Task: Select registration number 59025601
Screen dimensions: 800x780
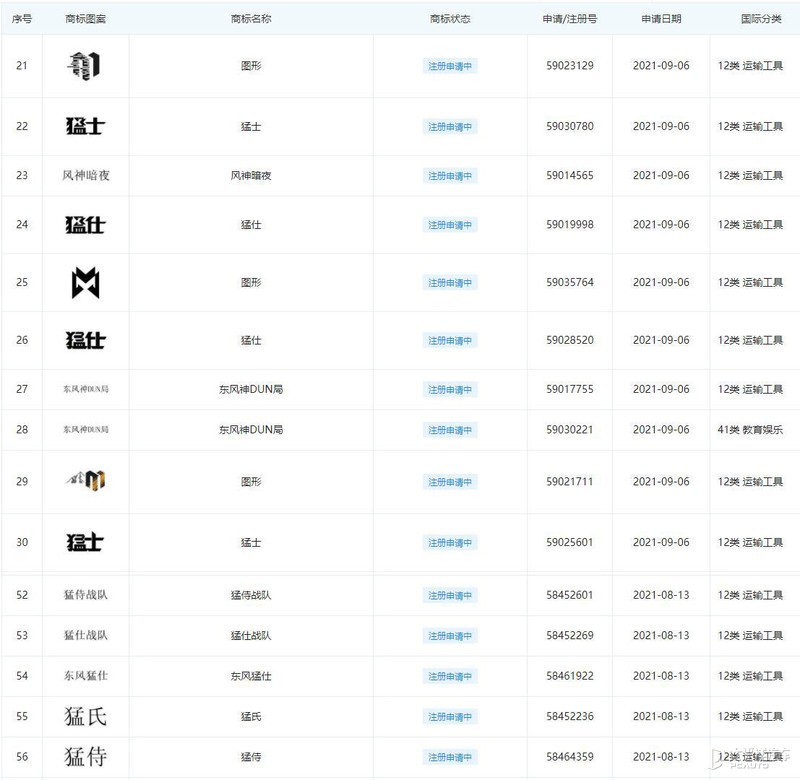Action: (570, 542)
